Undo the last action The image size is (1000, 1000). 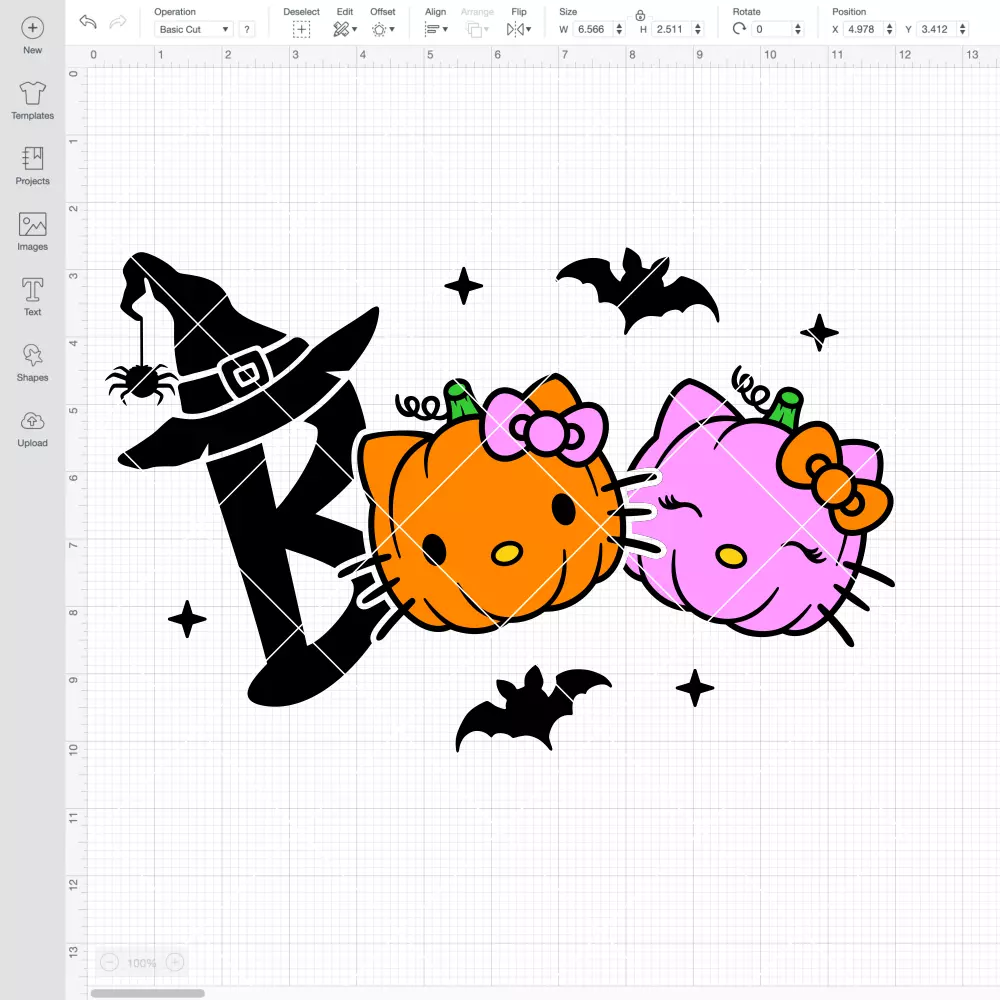coord(88,22)
